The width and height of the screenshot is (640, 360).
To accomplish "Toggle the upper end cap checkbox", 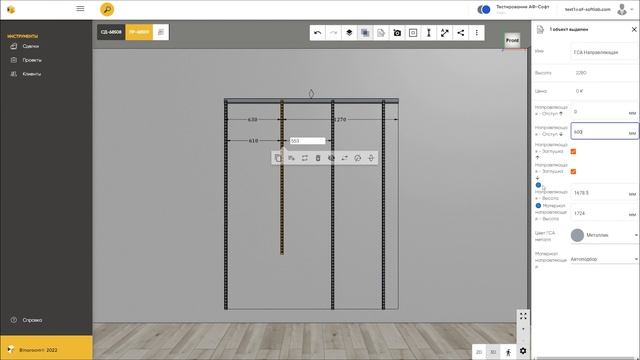I will point(573,151).
